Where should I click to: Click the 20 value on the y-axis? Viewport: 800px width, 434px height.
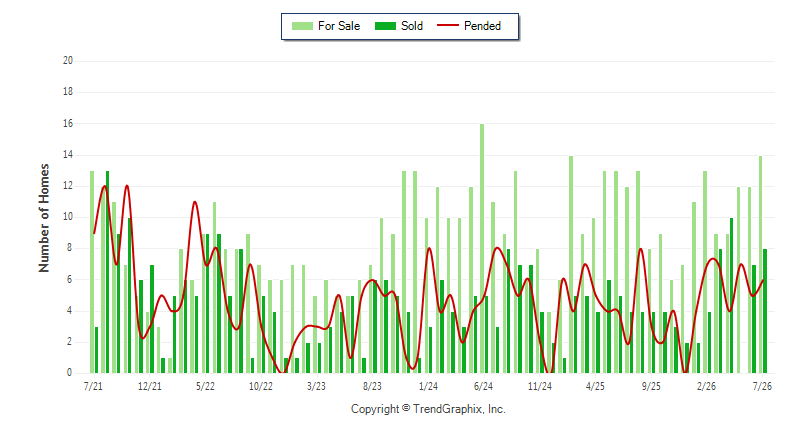68,61
